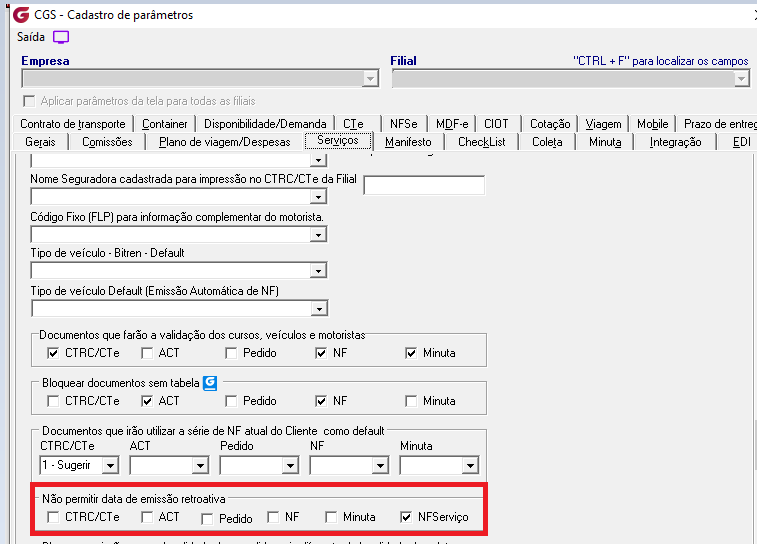This screenshot has height=544, width=757.
Task: Expand Código Fixo (FLP) dropdown
Action: point(318,235)
